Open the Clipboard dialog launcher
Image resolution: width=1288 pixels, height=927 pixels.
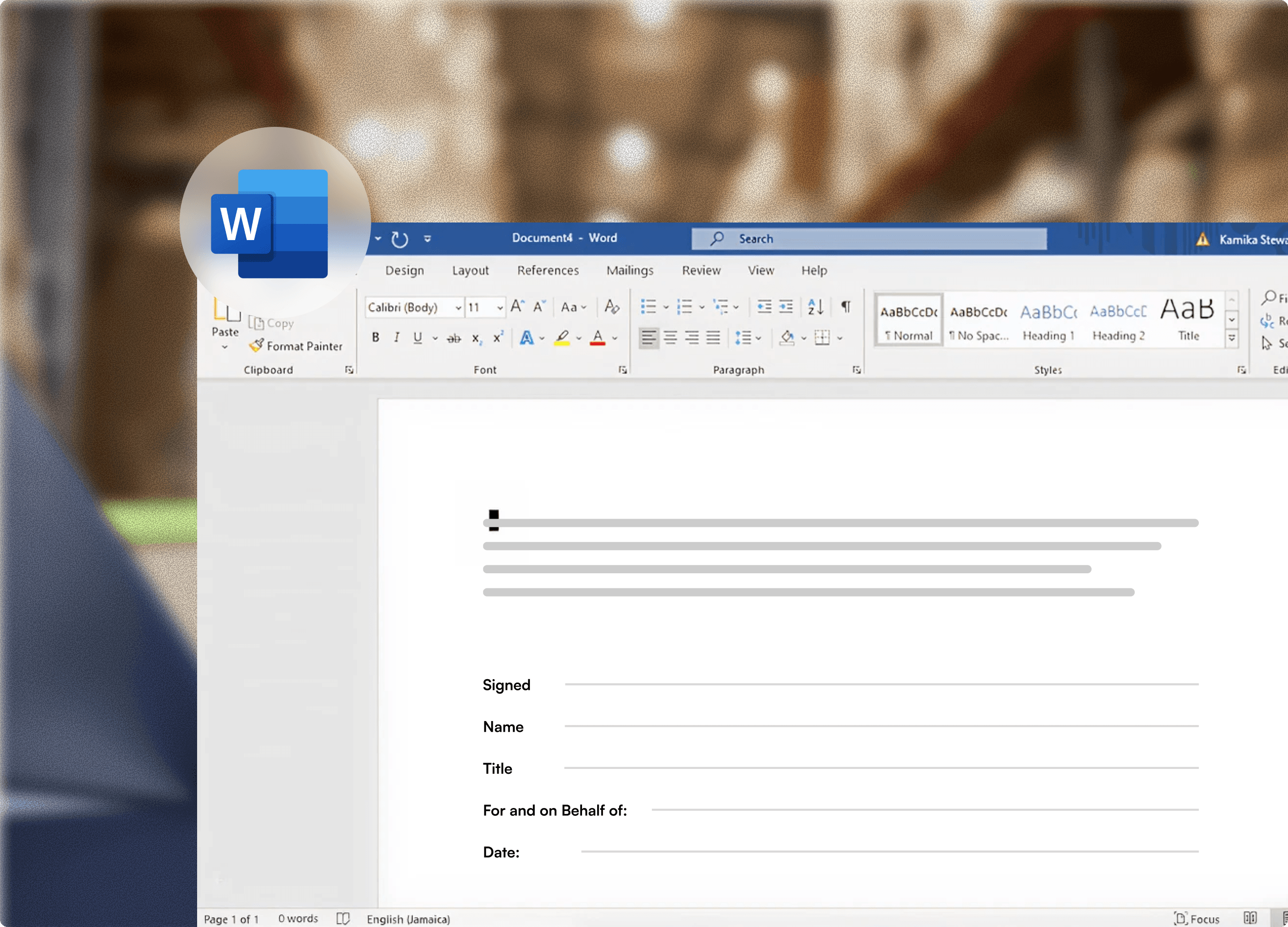point(349,370)
